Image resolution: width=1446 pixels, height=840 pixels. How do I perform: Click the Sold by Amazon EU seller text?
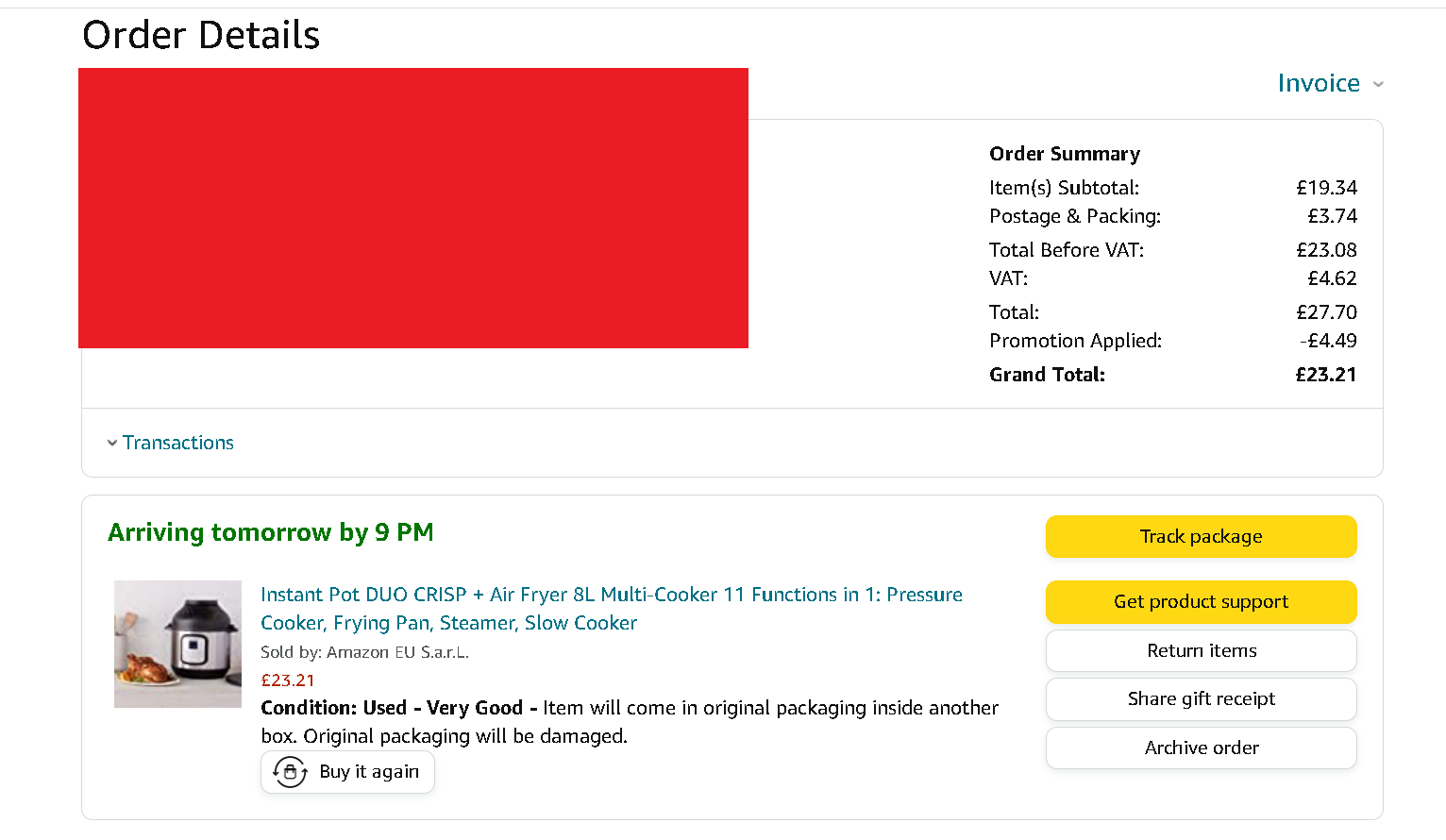point(364,652)
